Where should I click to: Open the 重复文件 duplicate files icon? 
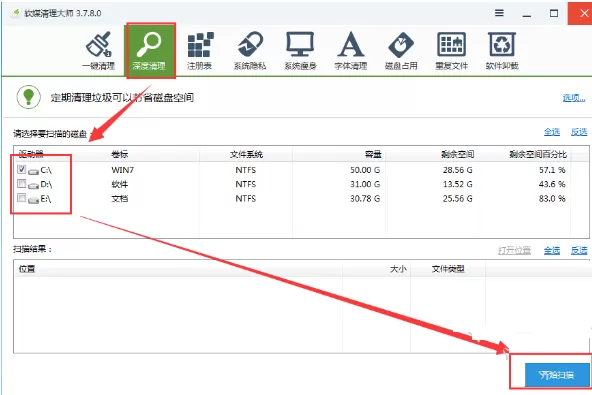452,51
